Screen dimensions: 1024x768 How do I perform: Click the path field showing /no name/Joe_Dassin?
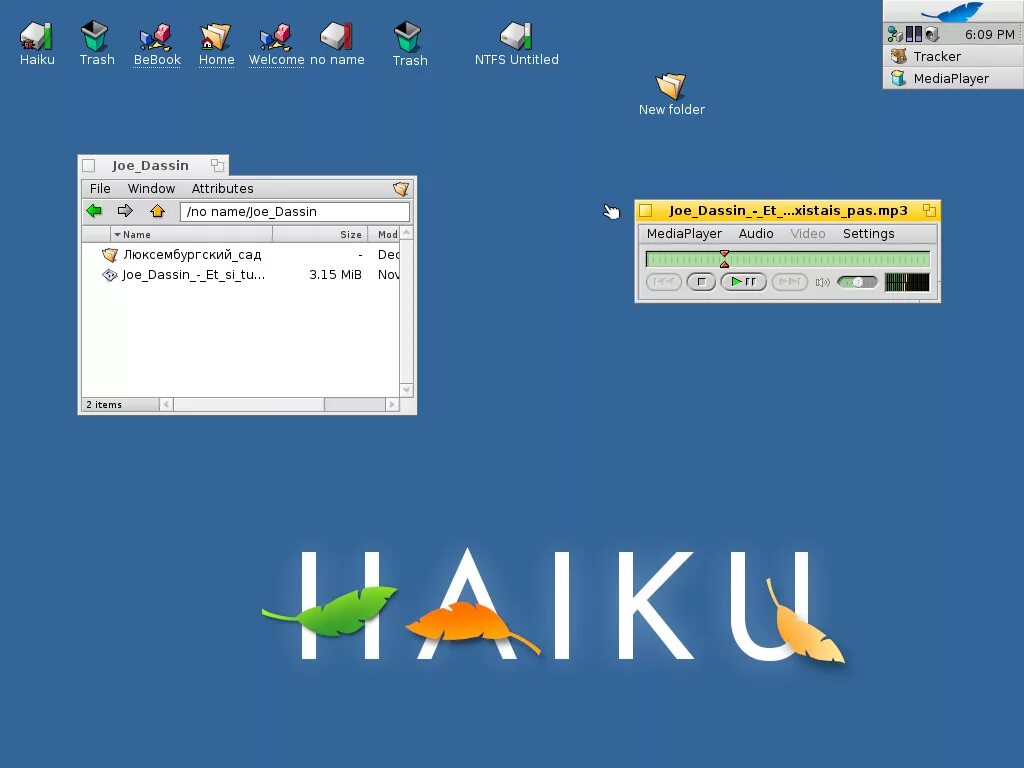pyautogui.click(x=295, y=212)
